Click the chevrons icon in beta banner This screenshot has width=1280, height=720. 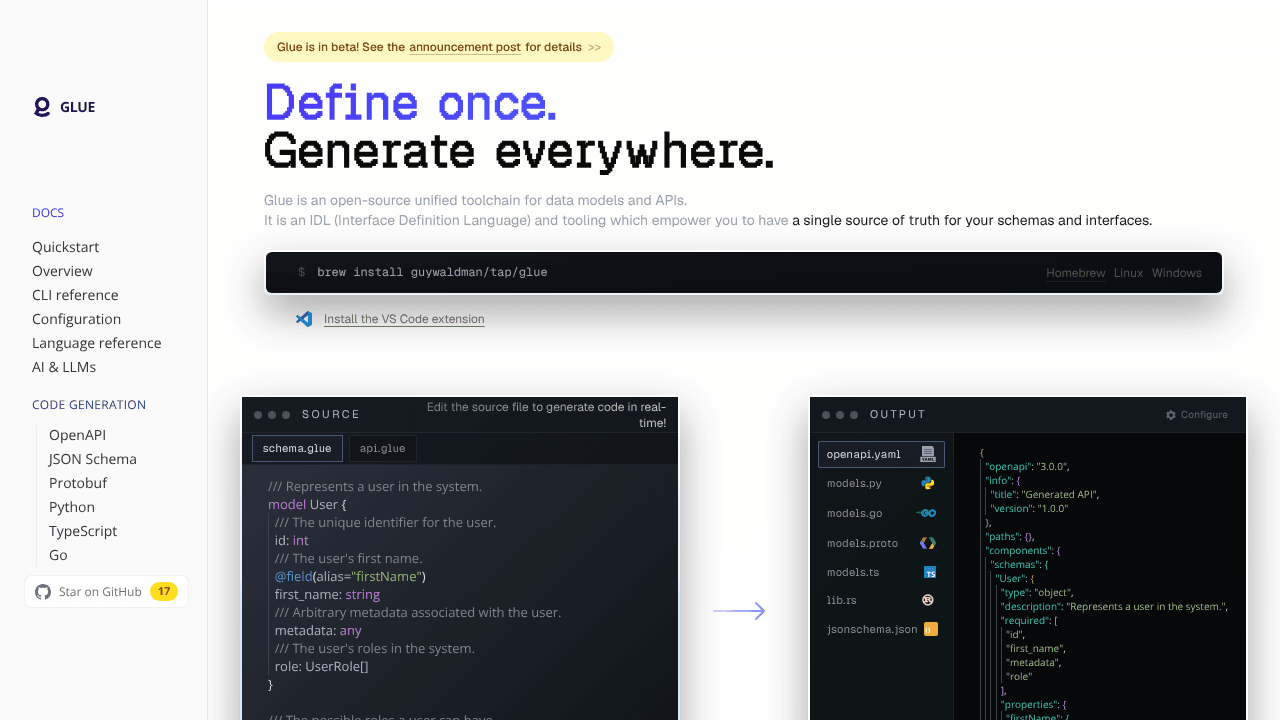click(595, 47)
